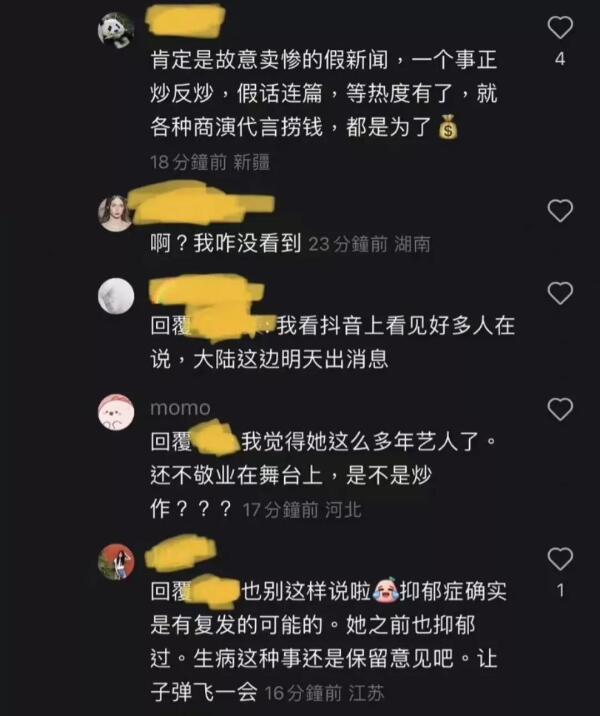Tap the reply text 让子弹飞一会
The height and width of the screenshot is (716, 600).
coord(323,676)
